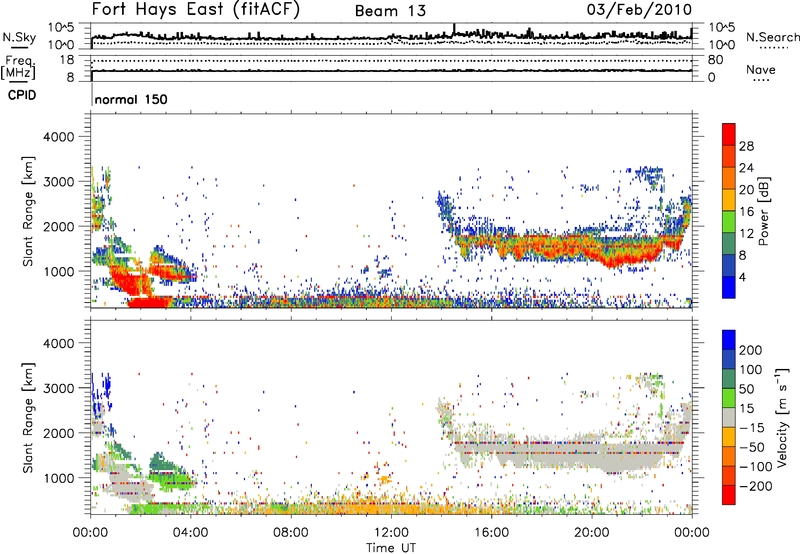Image resolution: width=800 pixels, height=554 pixels.
Task: Select the "−200" velocity colorbar label
Action: pyautogui.click(x=756, y=486)
